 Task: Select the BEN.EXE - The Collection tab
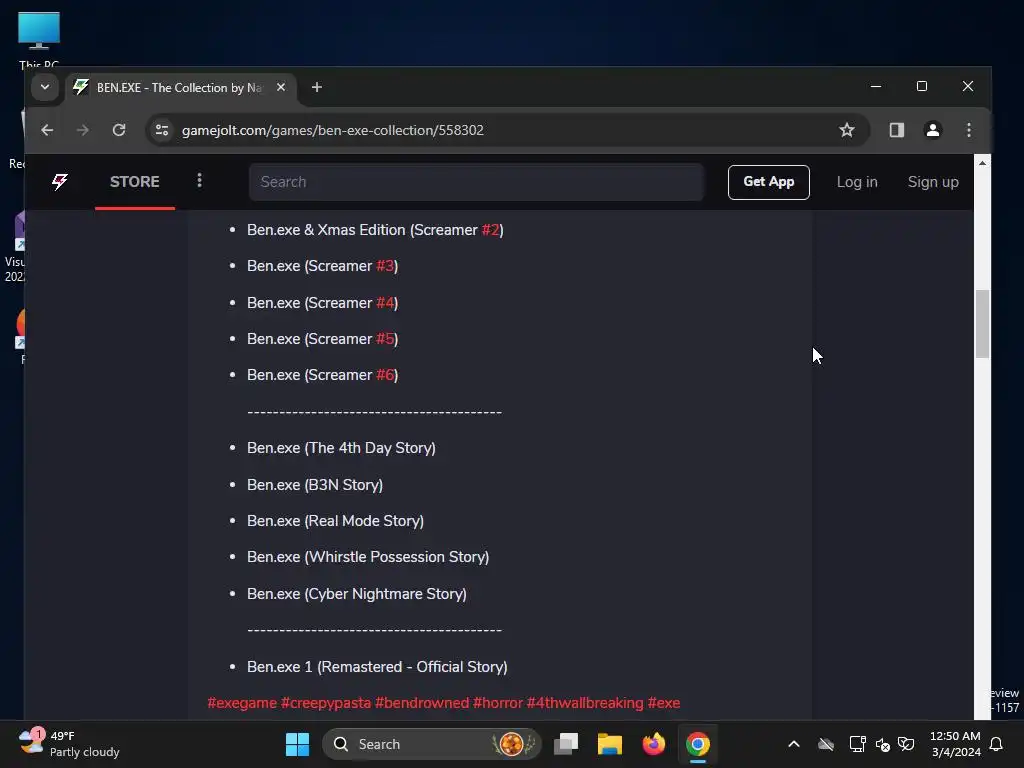pos(178,88)
